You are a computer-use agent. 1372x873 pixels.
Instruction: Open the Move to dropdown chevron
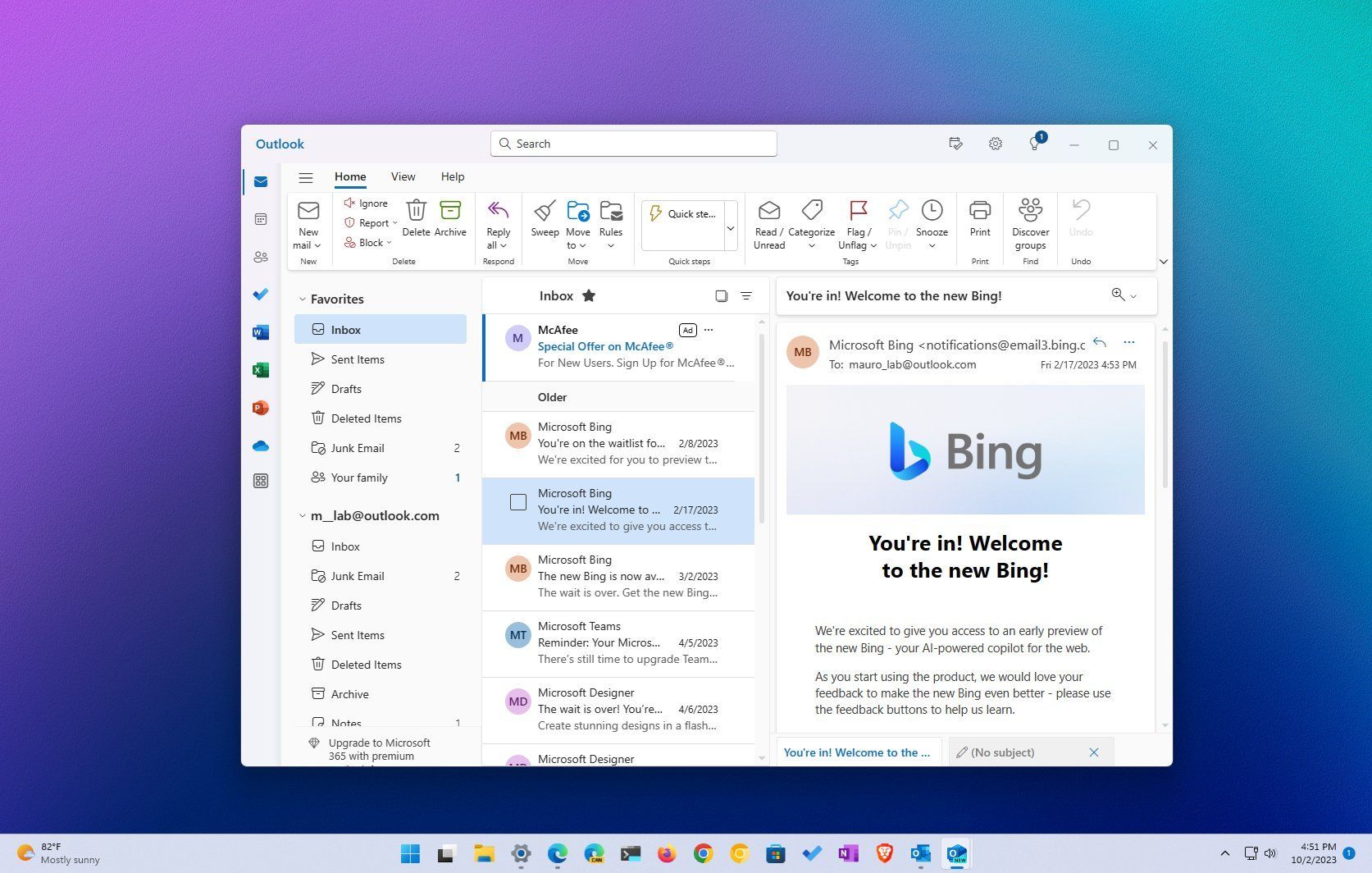click(x=583, y=245)
